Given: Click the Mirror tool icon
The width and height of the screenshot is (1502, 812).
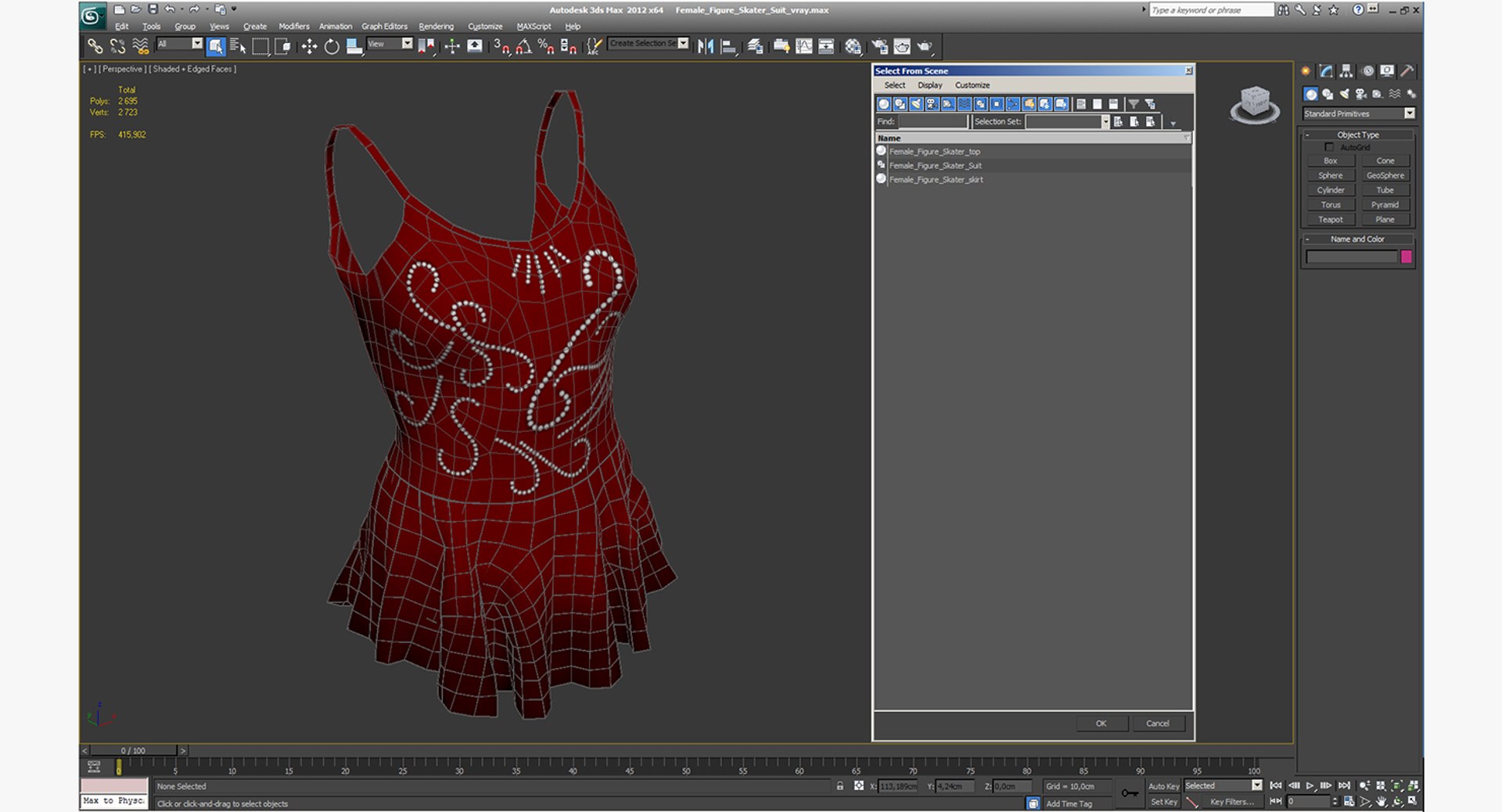Looking at the screenshot, I should point(706,47).
